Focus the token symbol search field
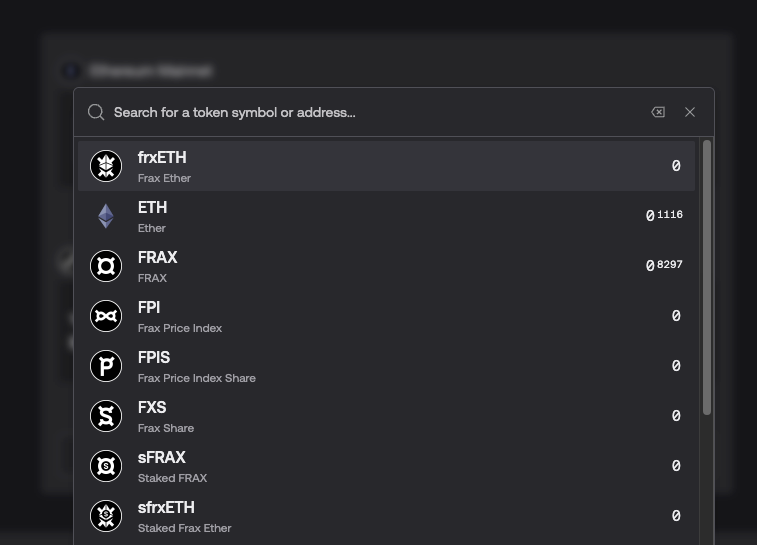The width and height of the screenshot is (757, 545). point(370,112)
